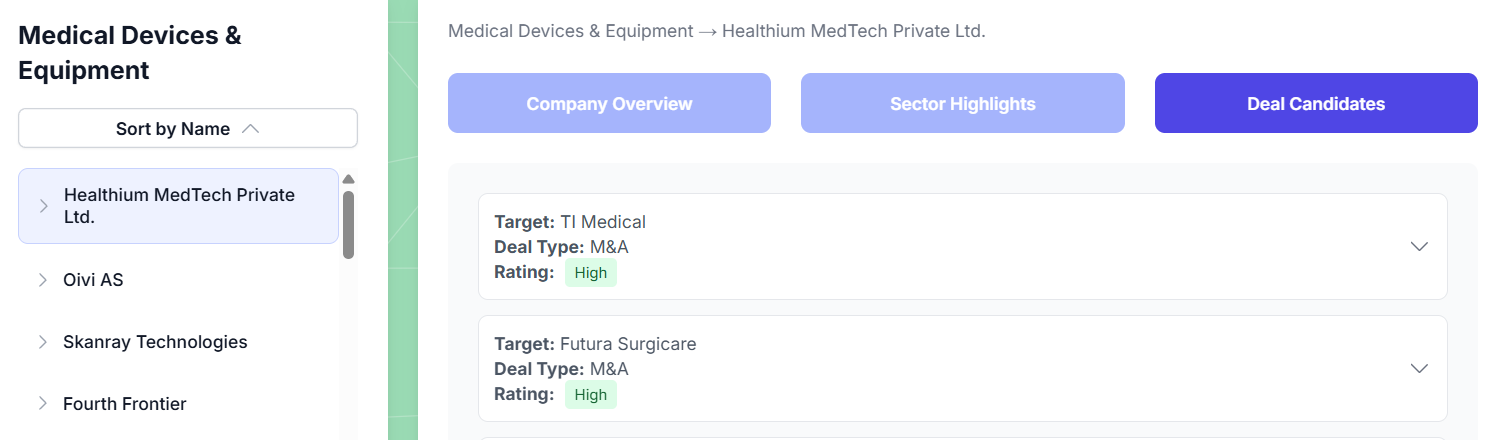Click the scrollbar up arrow
The height and width of the screenshot is (440, 1492).
coord(348,180)
